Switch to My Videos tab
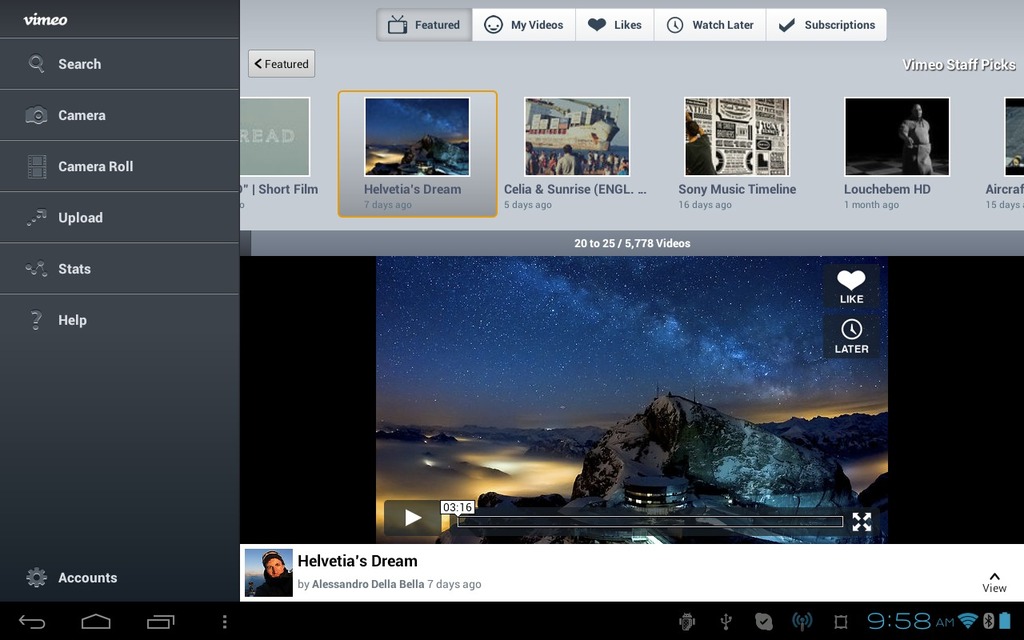Image resolution: width=1024 pixels, height=640 pixels. [x=524, y=25]
